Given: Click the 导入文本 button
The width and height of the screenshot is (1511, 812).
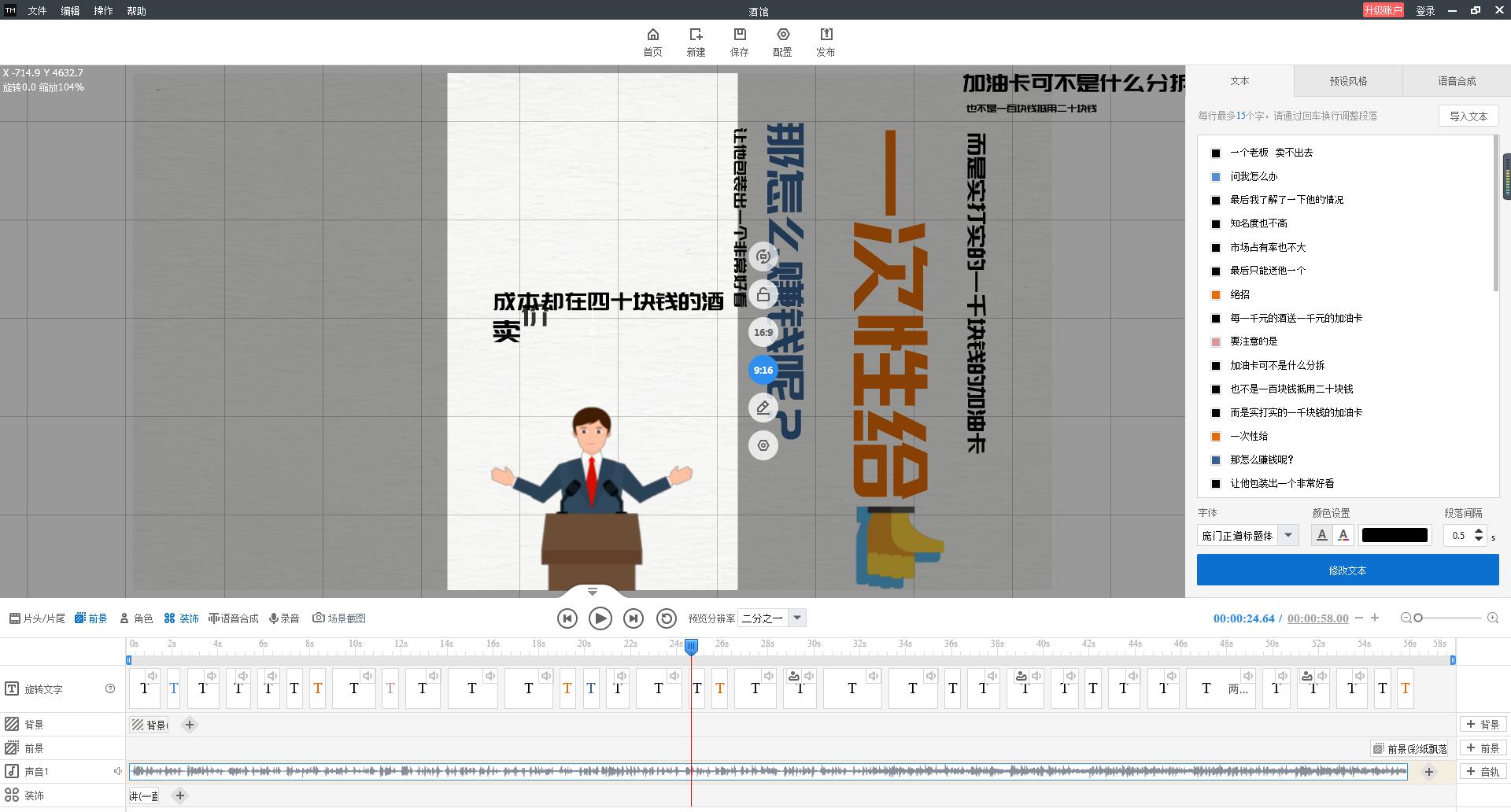Looking at the screenshot, I should click(x=1469, y=116).
